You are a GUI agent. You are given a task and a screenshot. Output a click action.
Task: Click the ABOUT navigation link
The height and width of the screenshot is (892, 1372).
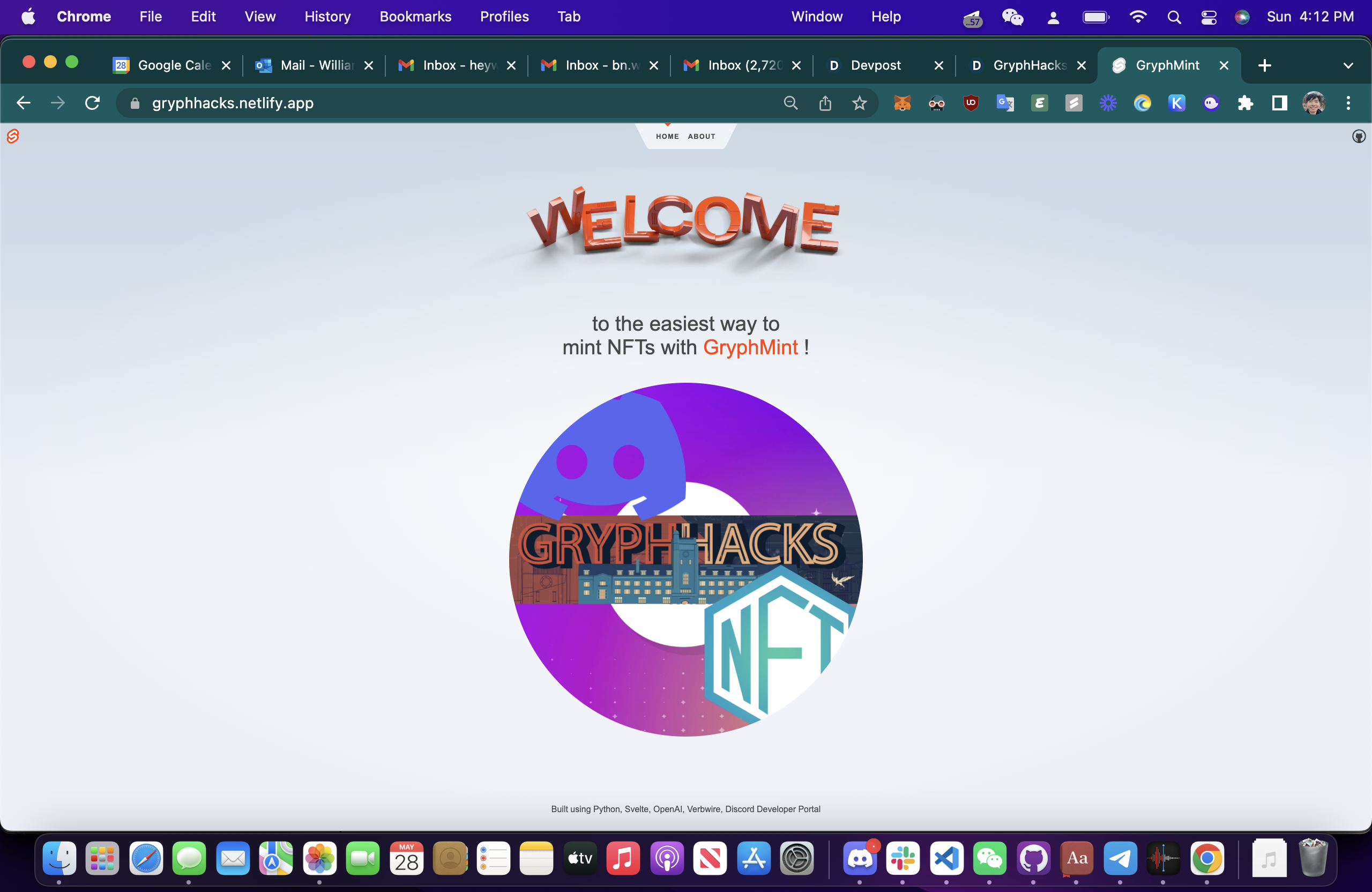pos(701,137)
